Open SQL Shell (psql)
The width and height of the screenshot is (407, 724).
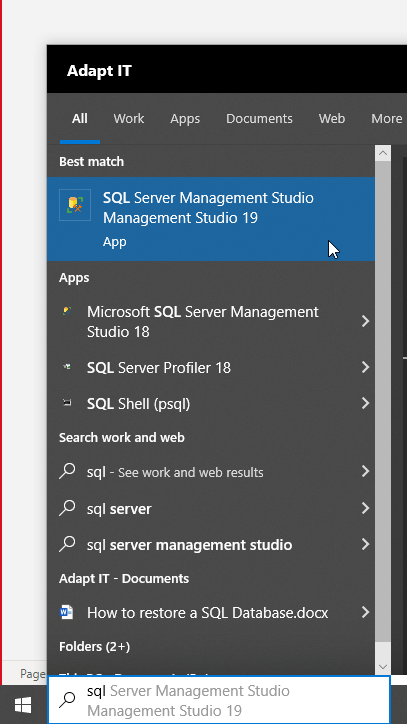[211, 404]
